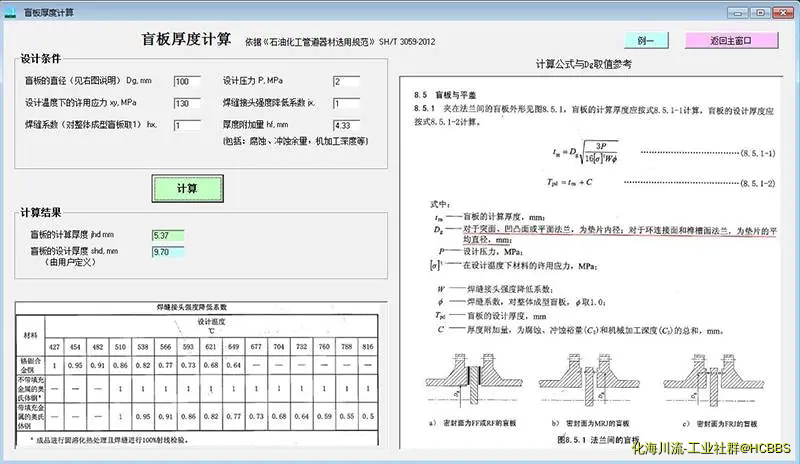
Task: Click the 设计条件 group label
Action: 41,59
